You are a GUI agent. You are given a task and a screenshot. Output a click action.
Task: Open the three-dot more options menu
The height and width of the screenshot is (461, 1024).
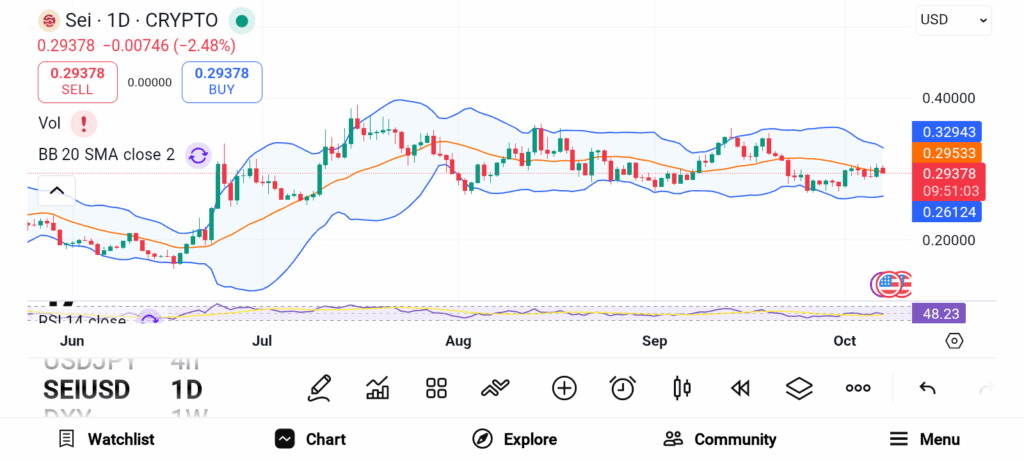point(858,388)
